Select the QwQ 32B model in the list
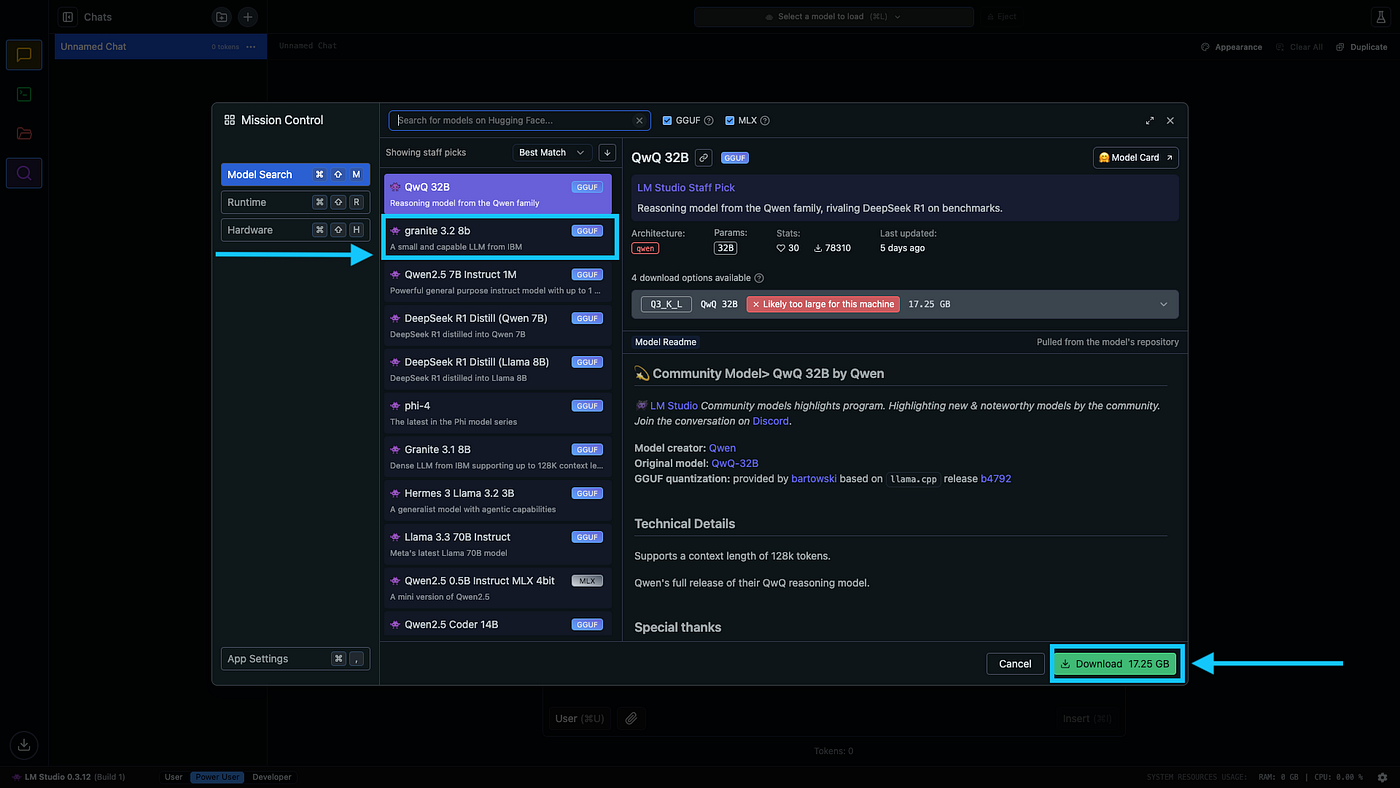The width and height of the screenshot is (1400, 788). [498, 194]
